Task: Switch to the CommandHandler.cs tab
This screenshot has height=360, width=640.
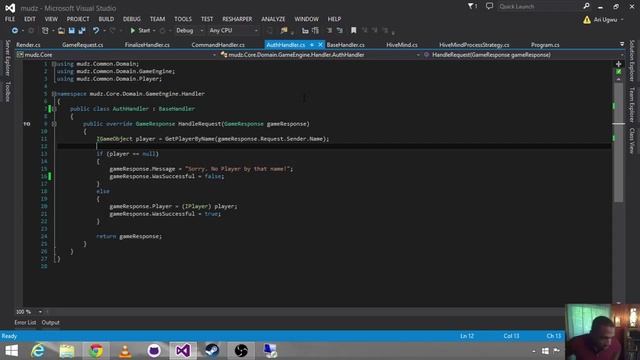Action: tap(218, 45)
